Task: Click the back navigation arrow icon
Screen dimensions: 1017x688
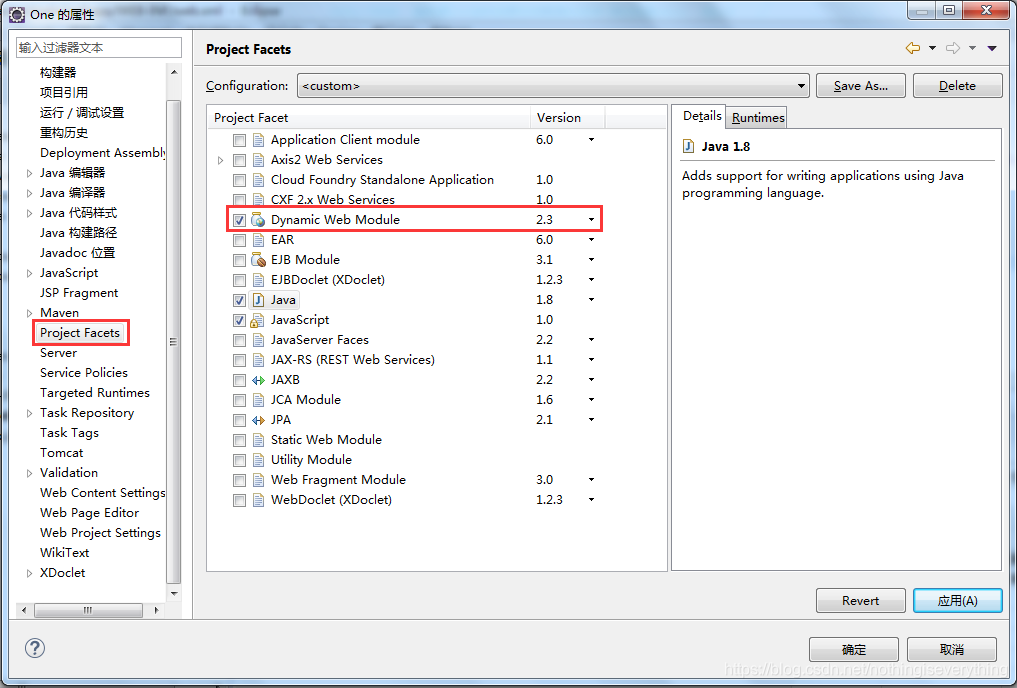Action: coord(913,48)
